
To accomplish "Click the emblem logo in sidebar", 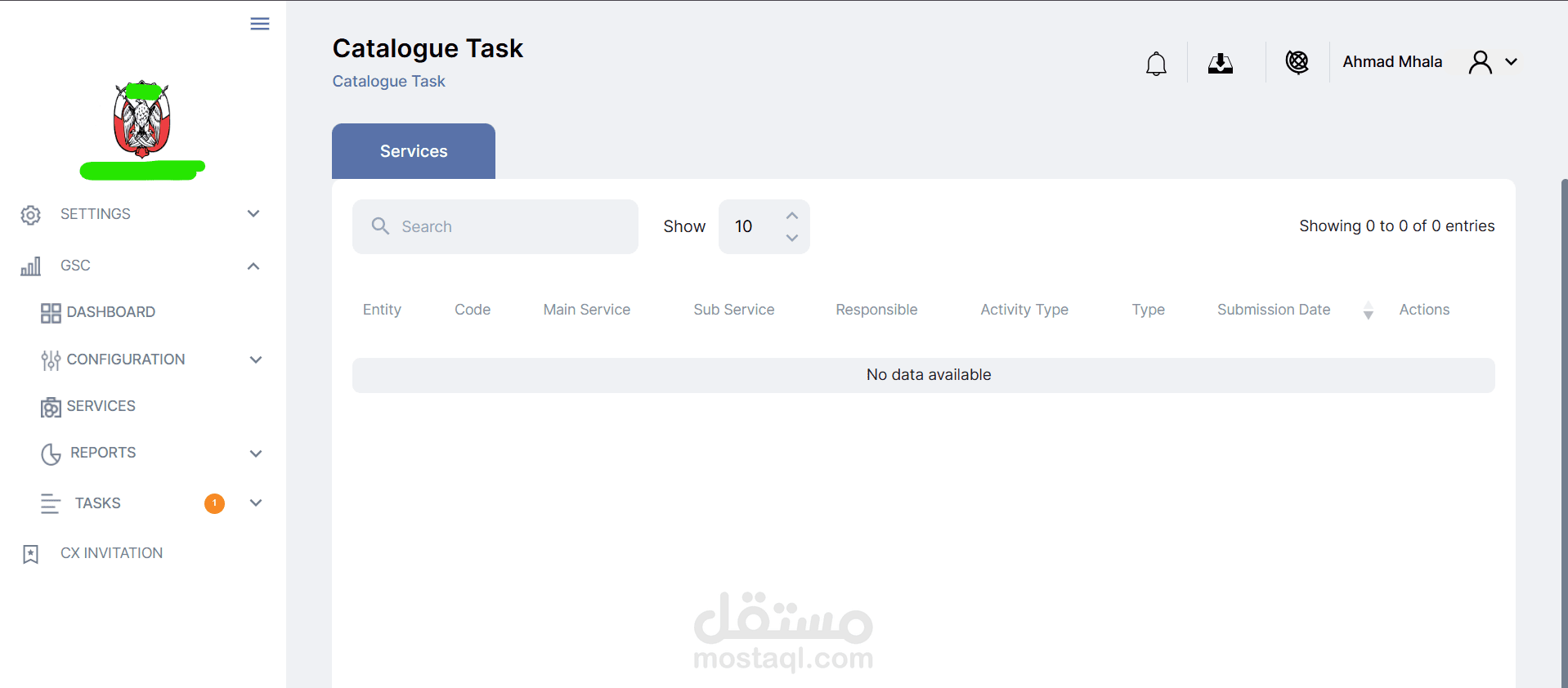I will (142, 119).
